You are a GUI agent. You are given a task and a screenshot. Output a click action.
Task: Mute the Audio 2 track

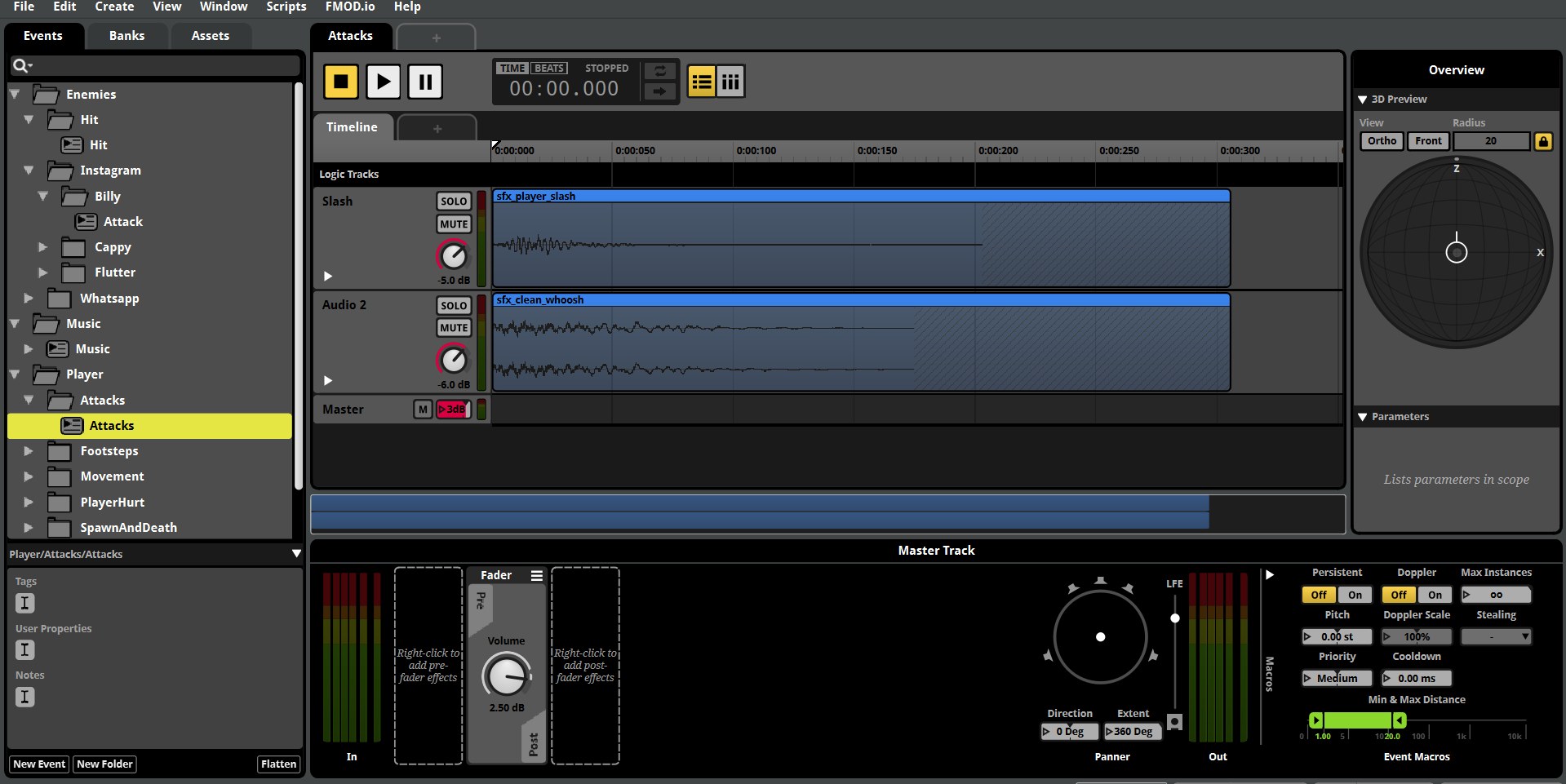click(454, 328)
